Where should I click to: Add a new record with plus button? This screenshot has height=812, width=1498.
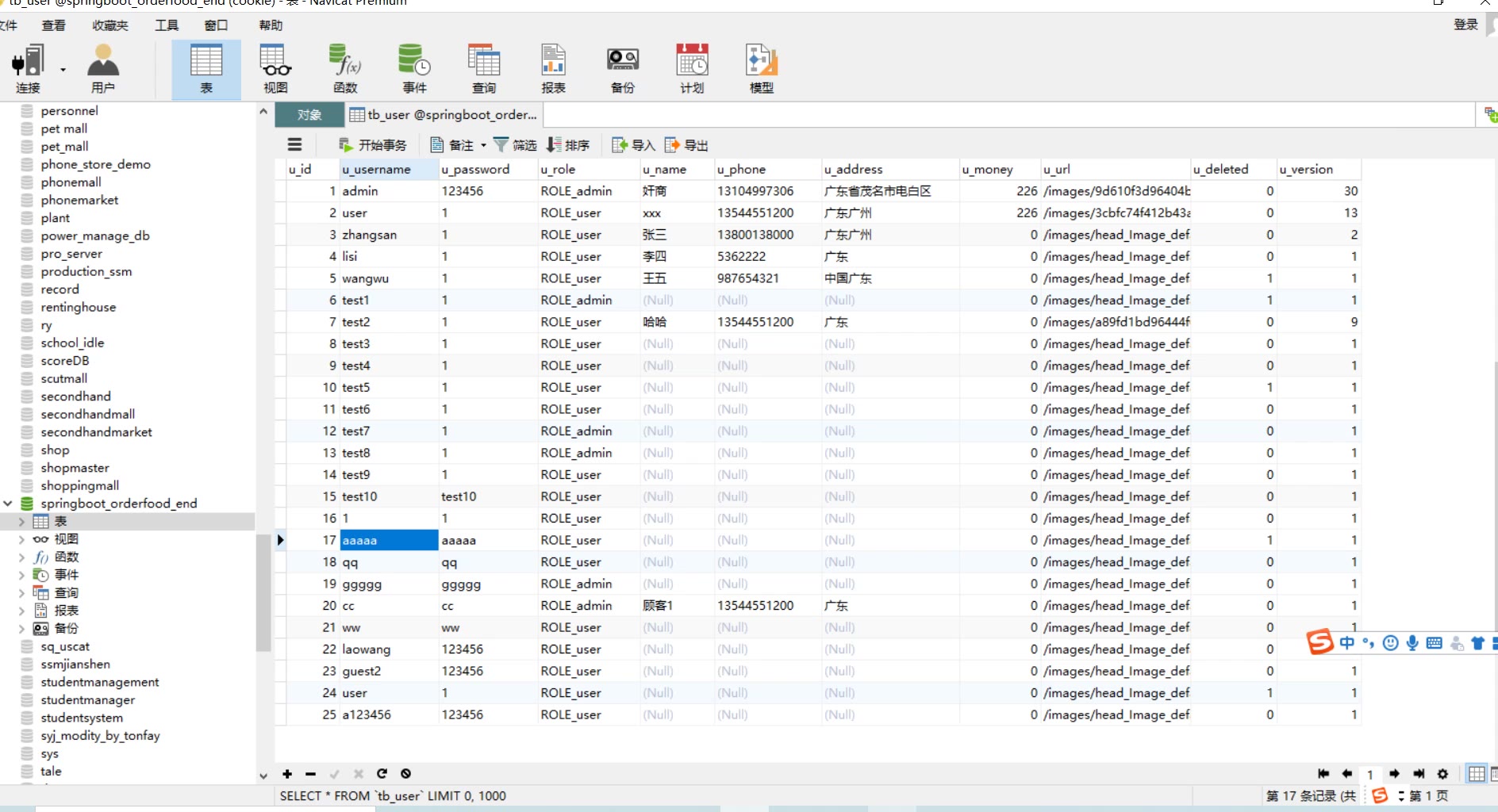[287, 774]
